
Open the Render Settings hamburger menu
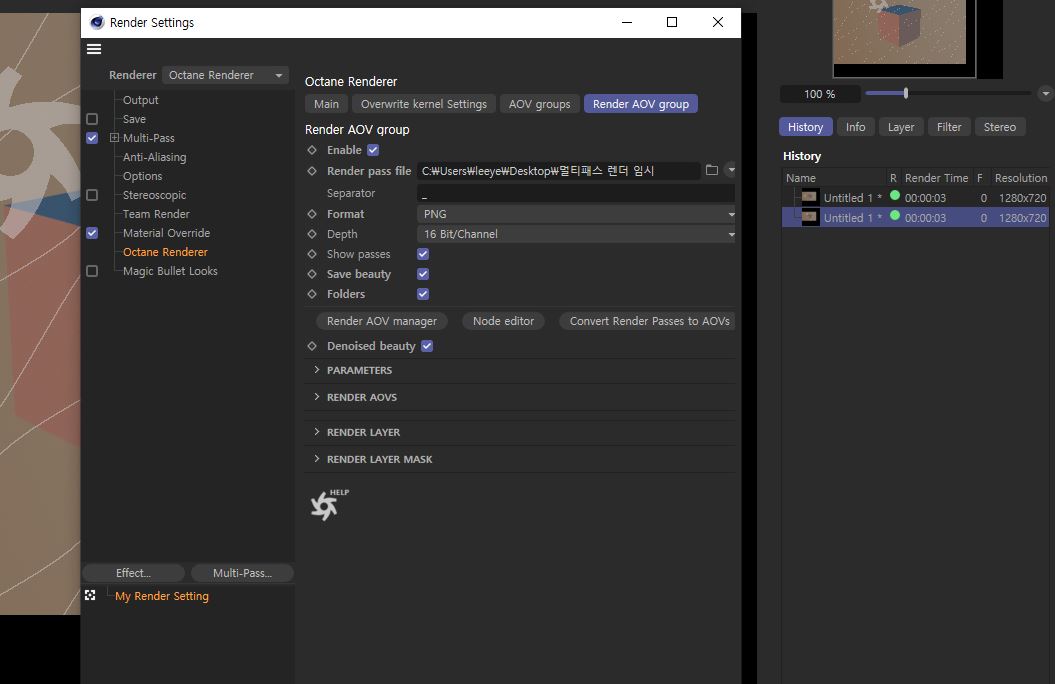[x=94, y=49]
